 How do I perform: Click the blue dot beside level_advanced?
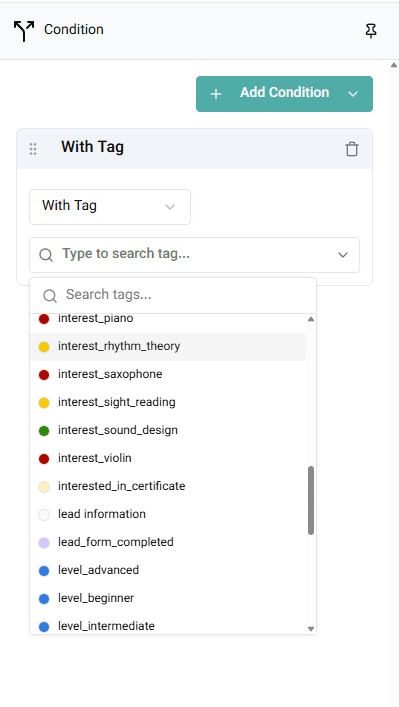44,570
